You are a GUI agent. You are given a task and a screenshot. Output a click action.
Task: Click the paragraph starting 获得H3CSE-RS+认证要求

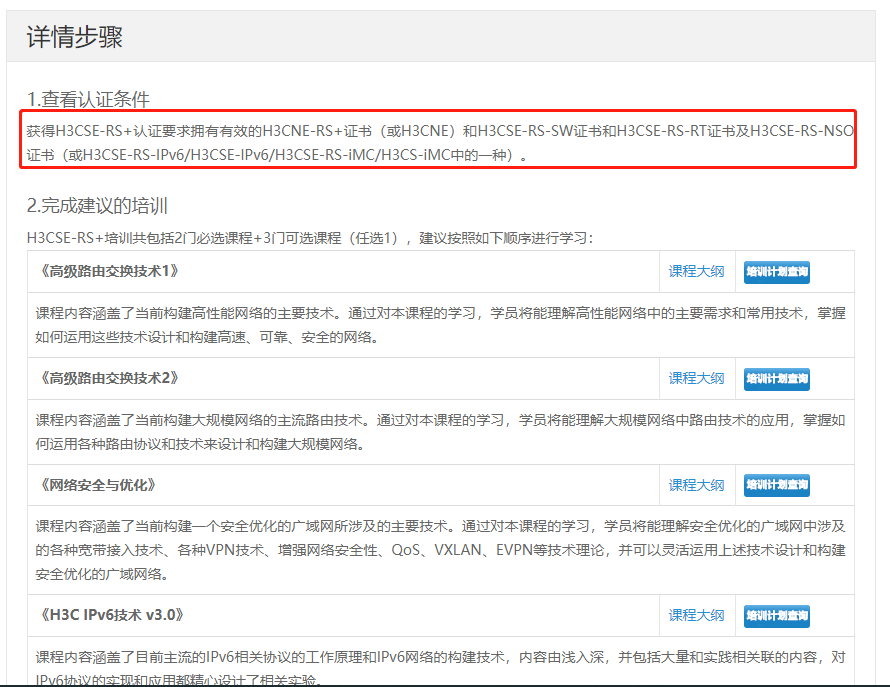point(440,143)
